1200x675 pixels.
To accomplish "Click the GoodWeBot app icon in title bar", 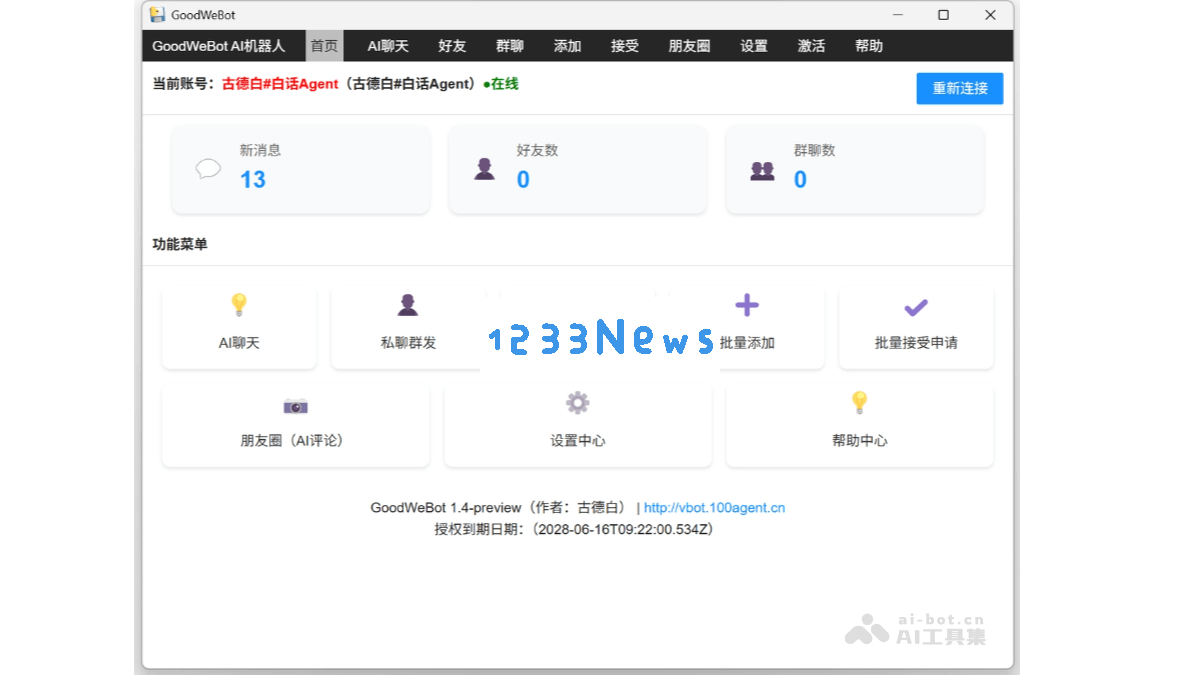I will tap(158, 15).
